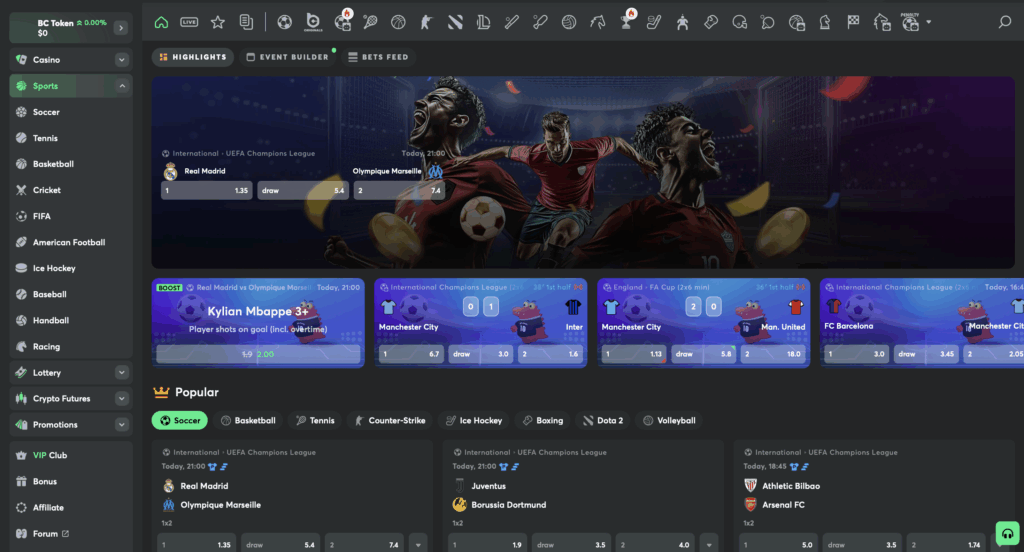
Task: Select Boxing filter under Popular
Action: (543, 421)
